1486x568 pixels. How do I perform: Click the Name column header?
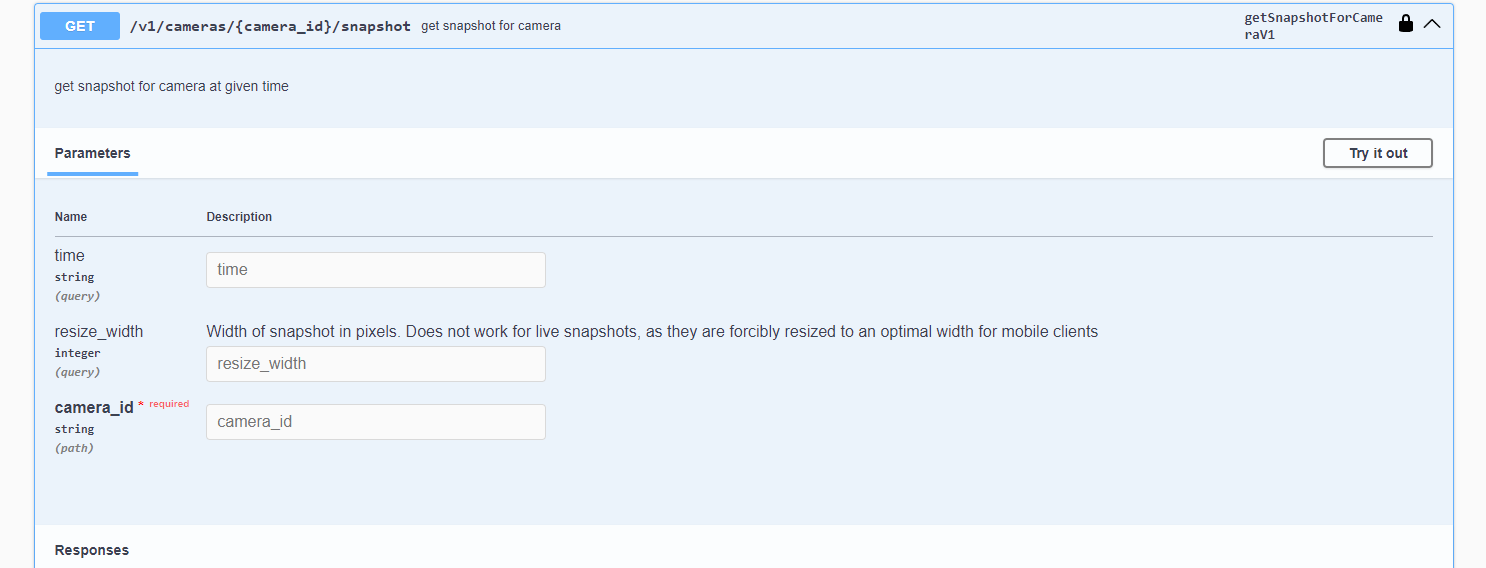(71, 217)
